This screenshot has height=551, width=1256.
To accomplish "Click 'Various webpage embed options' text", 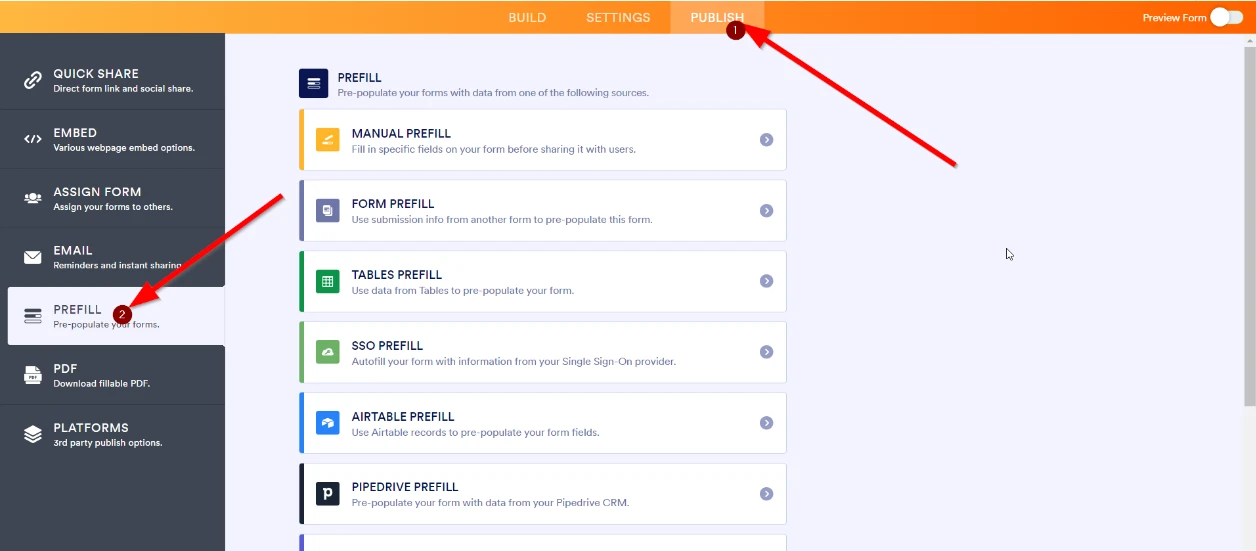I will [124, 148].
